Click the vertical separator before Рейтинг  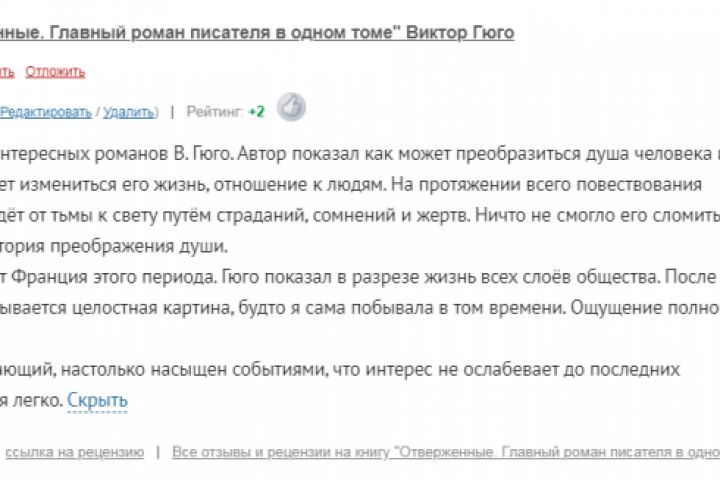(x=172, y=112)
